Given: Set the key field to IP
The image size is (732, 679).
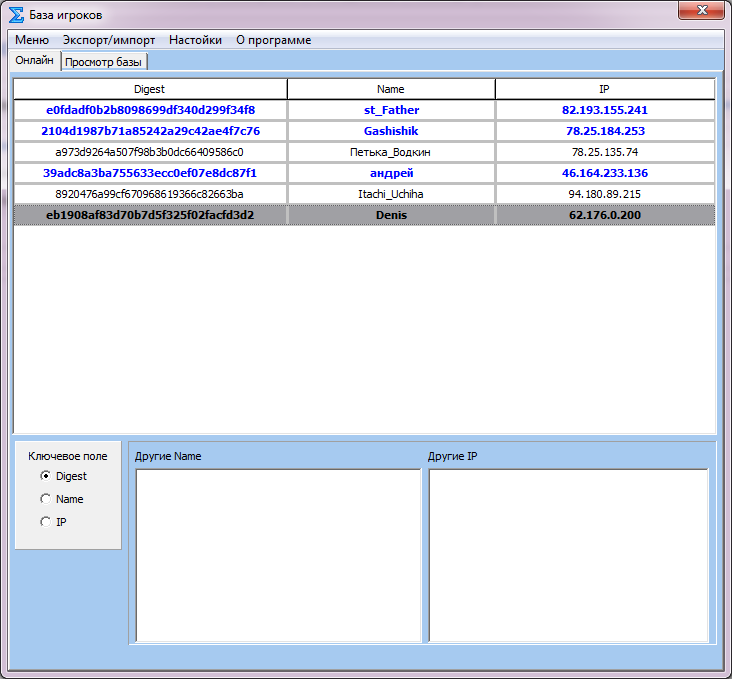Looking at the screenshot, I should (x=45, y=522).
